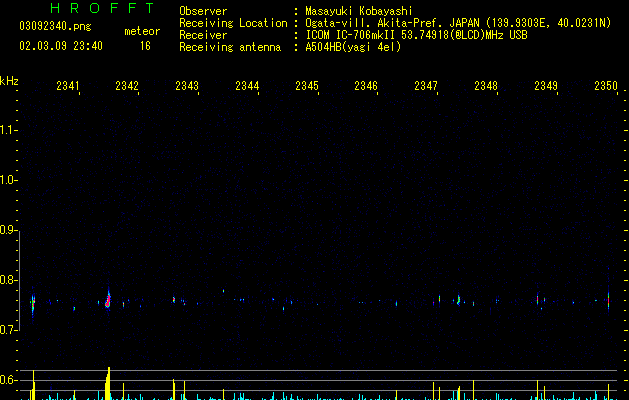Click the strong meteor echo just before 2342
Image resolution: width=629 pixels, height=400 pixels.
pos(108,300)
